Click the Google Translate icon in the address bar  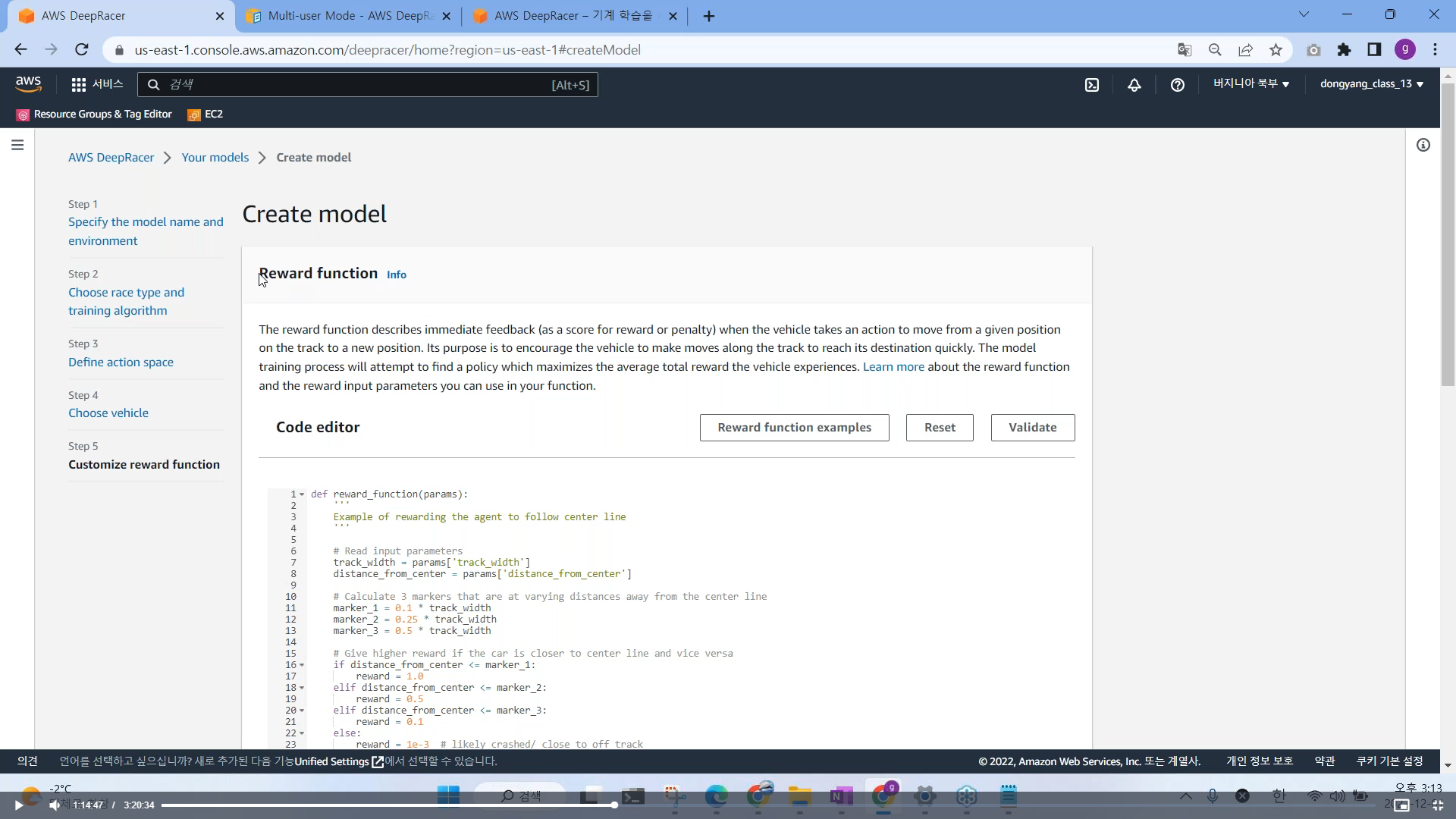(1185, 50)
